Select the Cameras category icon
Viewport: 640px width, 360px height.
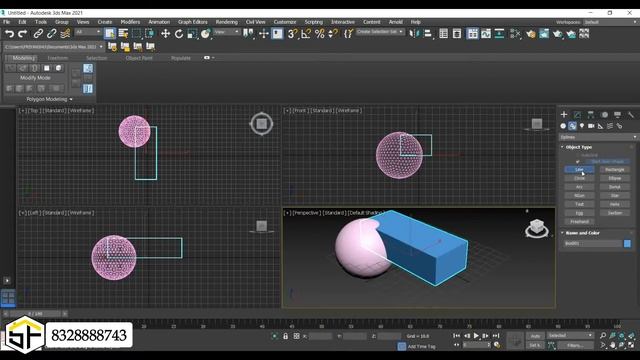coord(591,126)
